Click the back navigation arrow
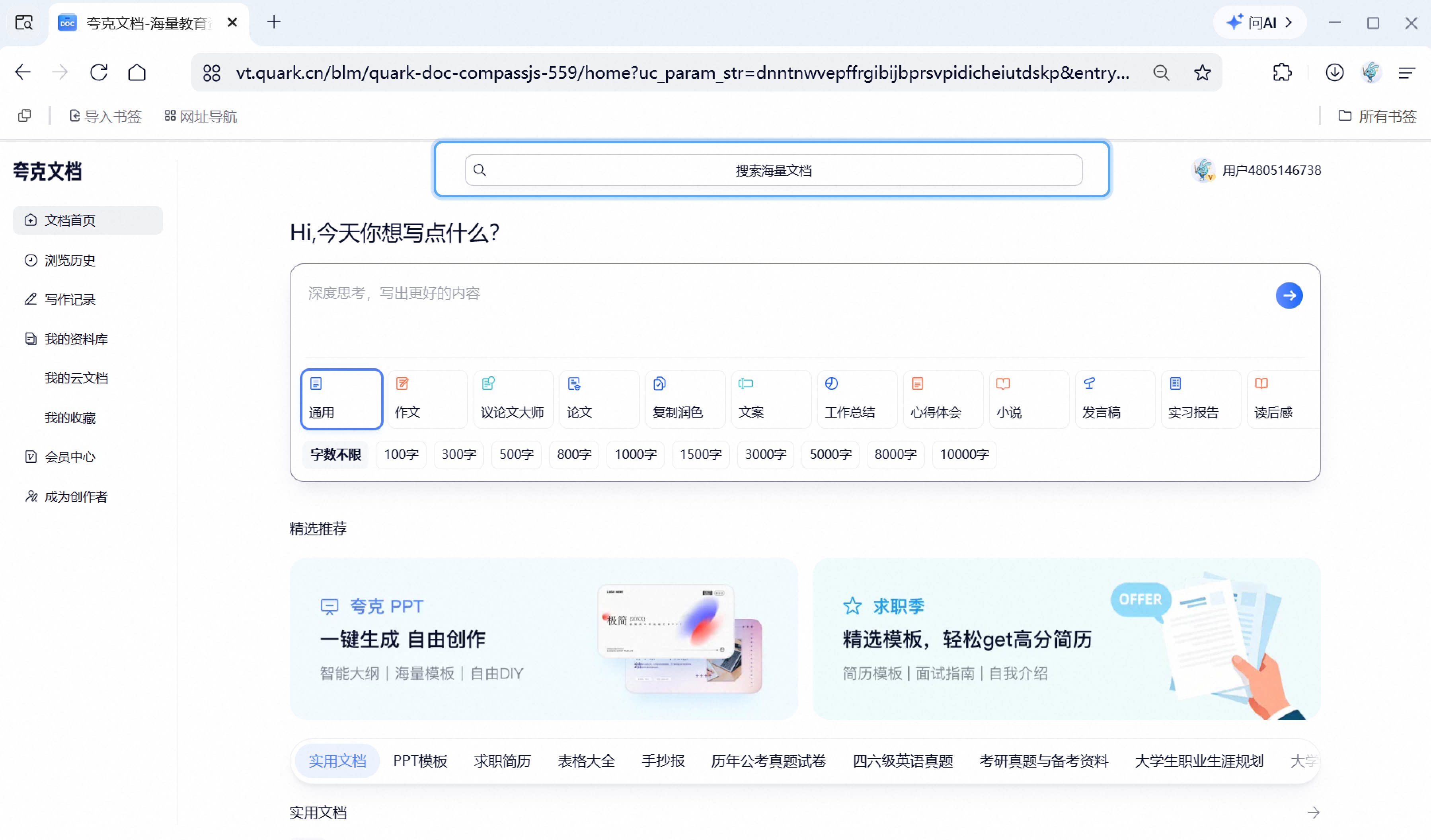The height and width of the screenshot is (840, 1431). click(x=23, y=73)
